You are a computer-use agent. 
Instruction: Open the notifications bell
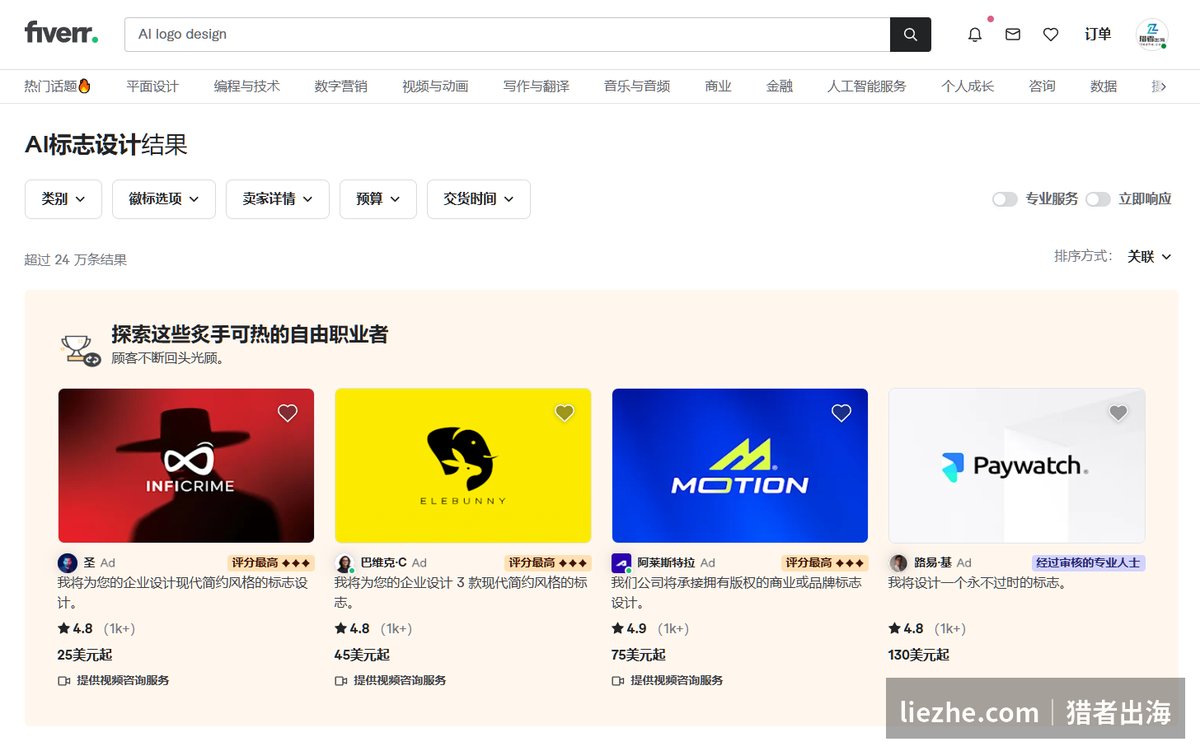[975, 34]
